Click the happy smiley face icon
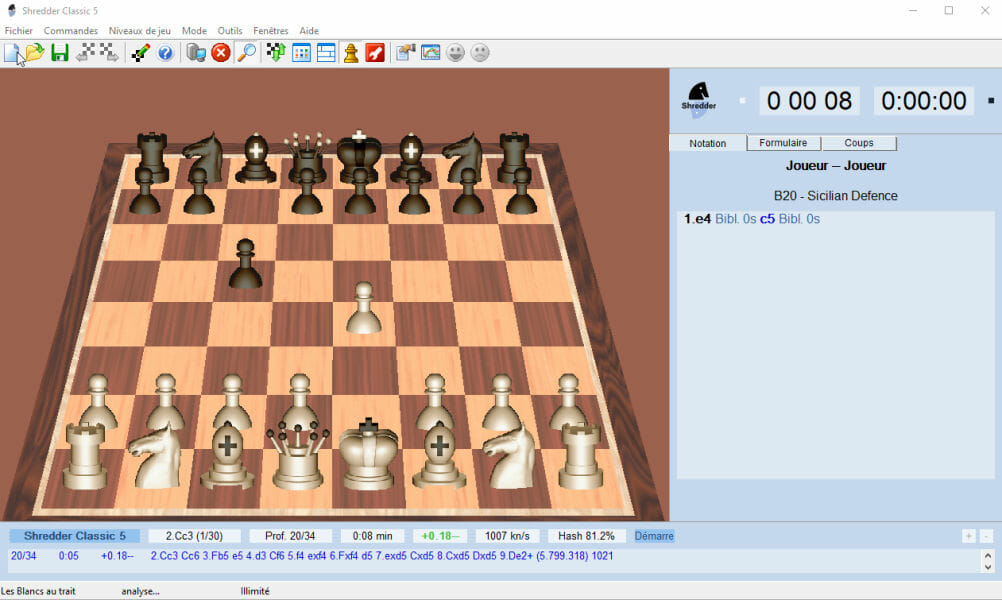1002x600 pixels. click(x=455, y=52)
